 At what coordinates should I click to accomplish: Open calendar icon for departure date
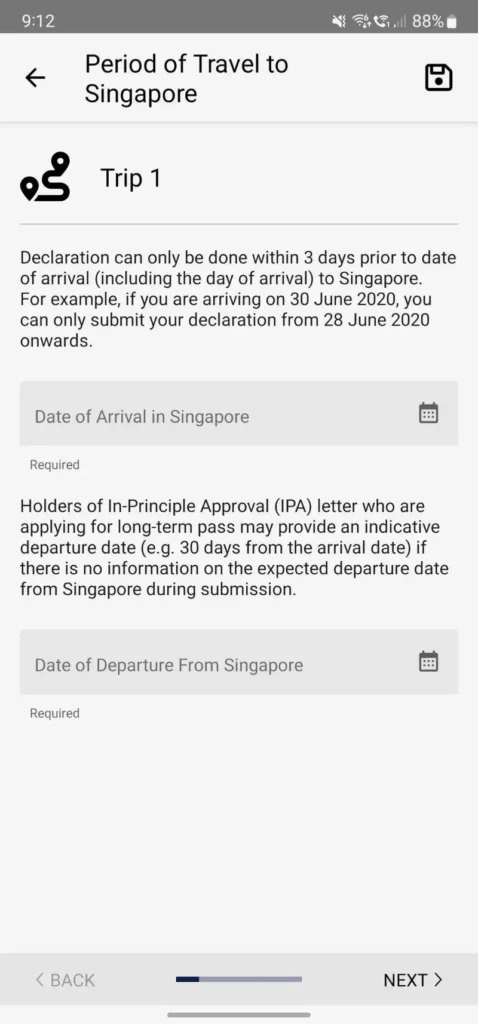tap(428, 662)
